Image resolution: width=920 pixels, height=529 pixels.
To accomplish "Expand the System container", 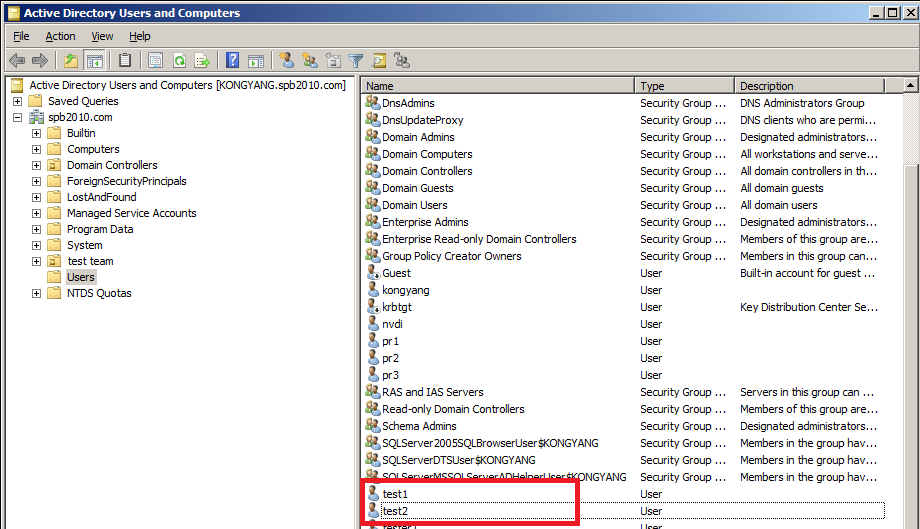I will point(36,245).
